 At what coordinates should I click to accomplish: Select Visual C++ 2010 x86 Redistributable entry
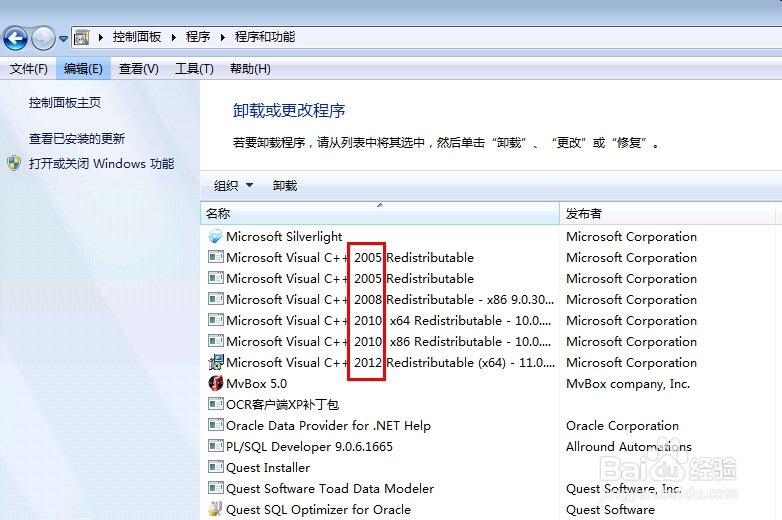pyautogui.click(x=388, y=341)
